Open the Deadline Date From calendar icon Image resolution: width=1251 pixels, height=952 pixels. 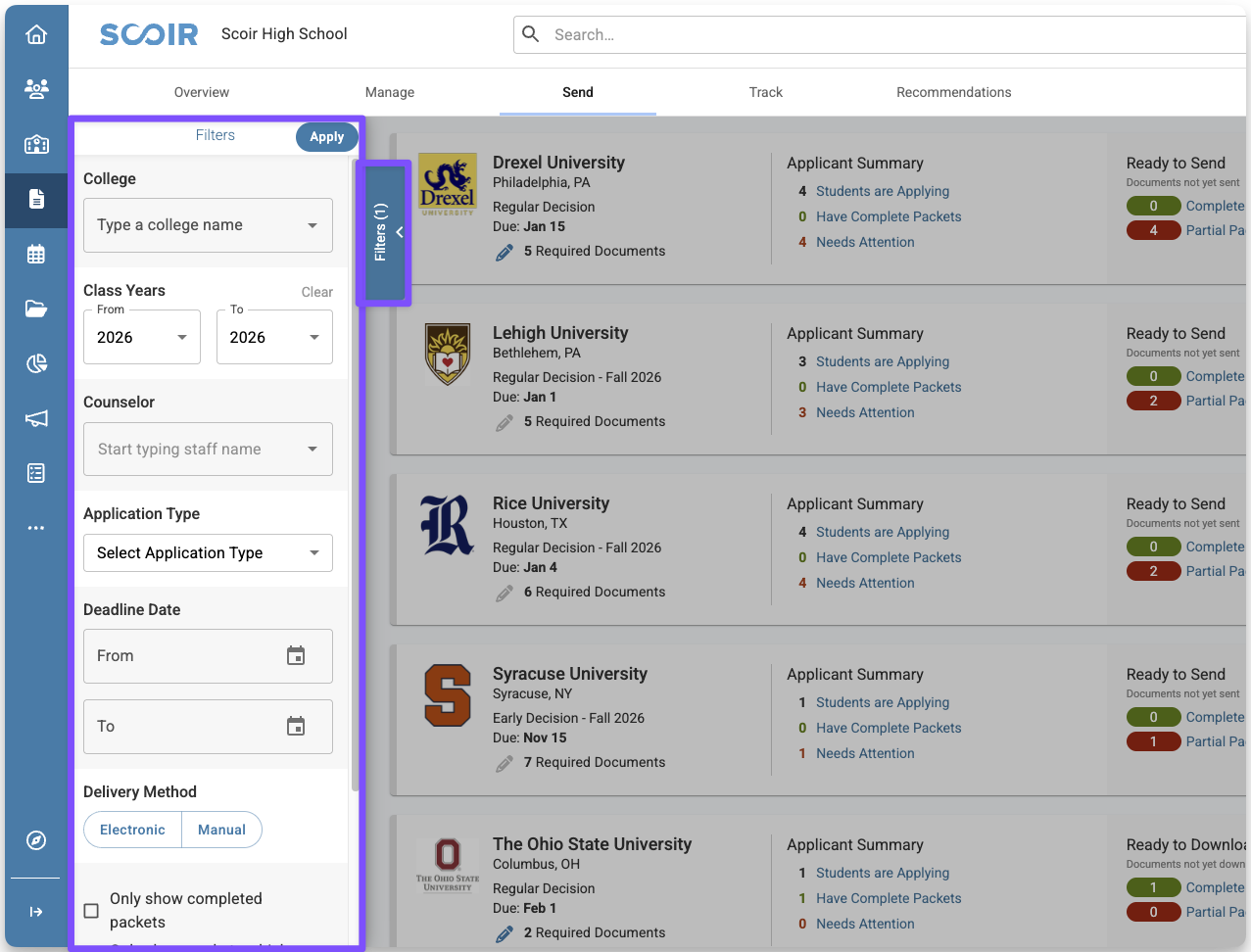[296, 656]
